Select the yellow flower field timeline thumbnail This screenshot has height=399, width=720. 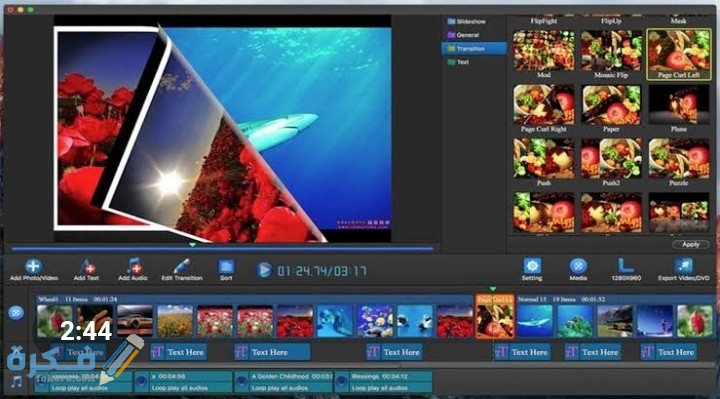175,320
